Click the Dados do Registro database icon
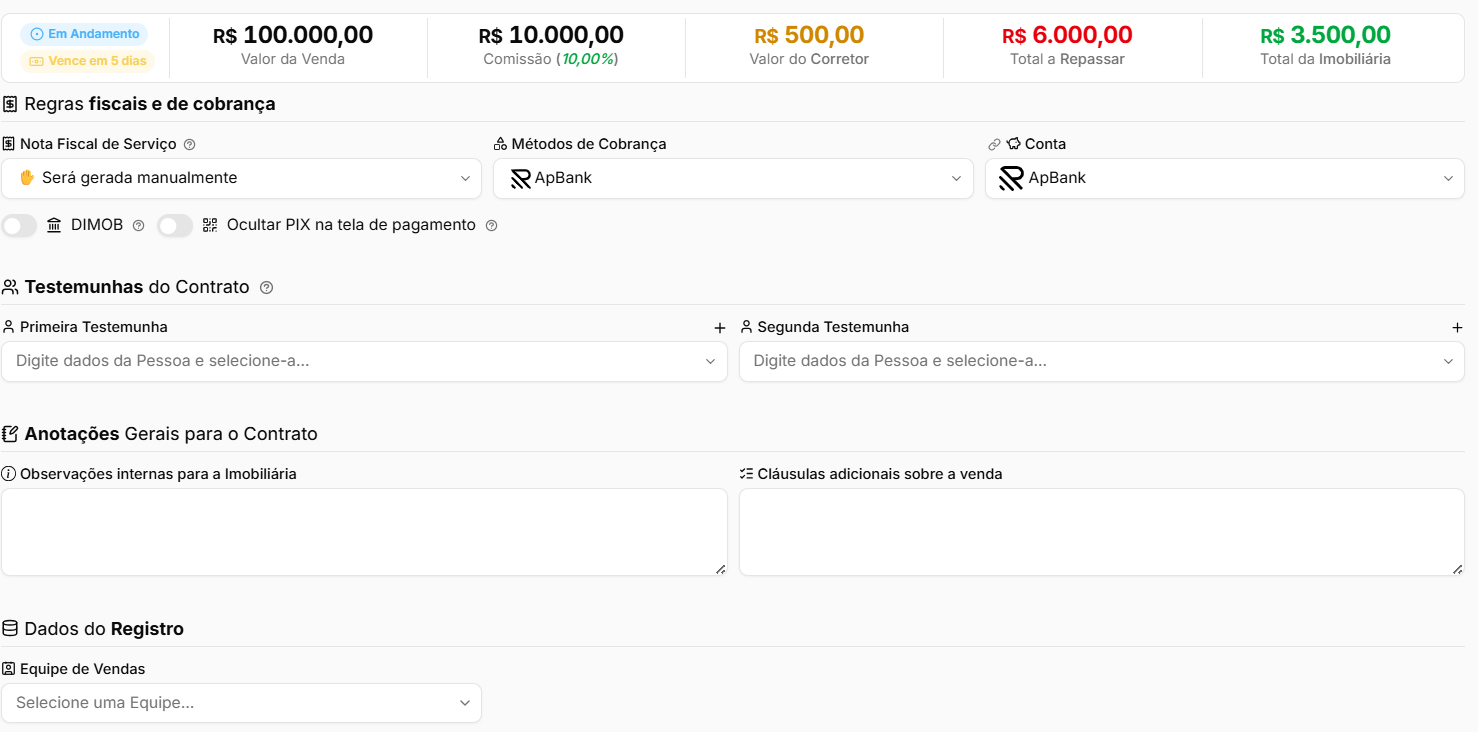 [x=10, y=629]
